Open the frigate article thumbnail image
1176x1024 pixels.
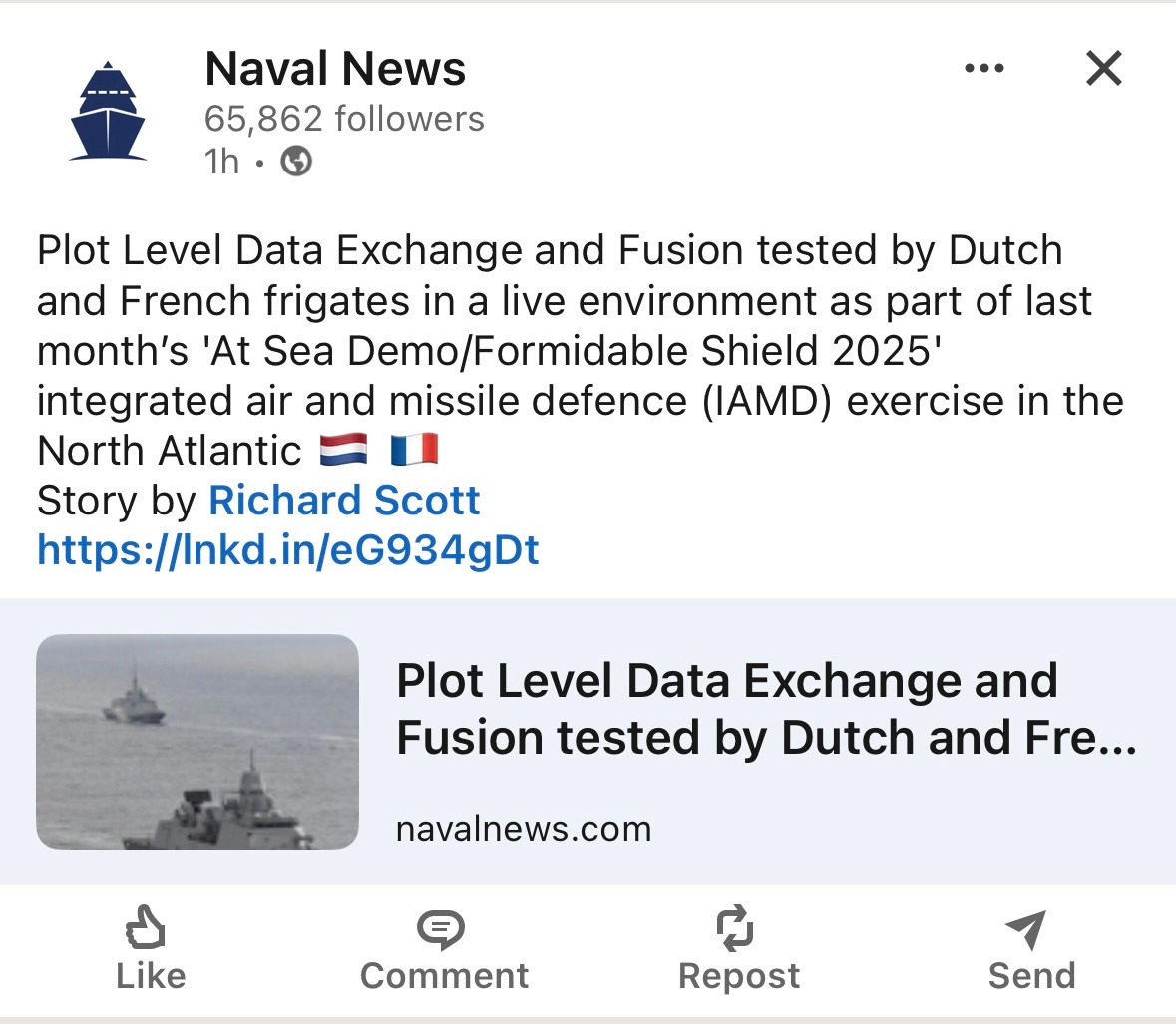click(197, 742)
